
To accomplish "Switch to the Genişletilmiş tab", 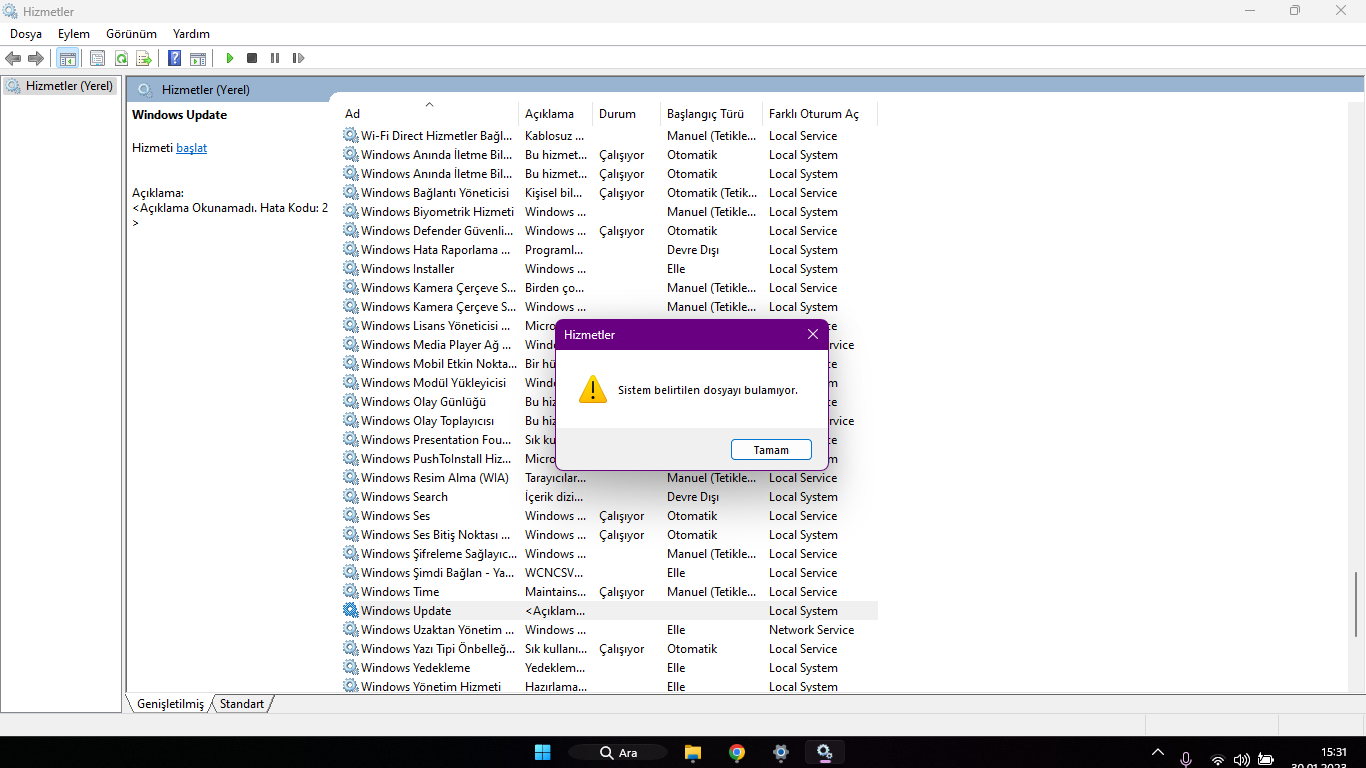I will [170, 704].
